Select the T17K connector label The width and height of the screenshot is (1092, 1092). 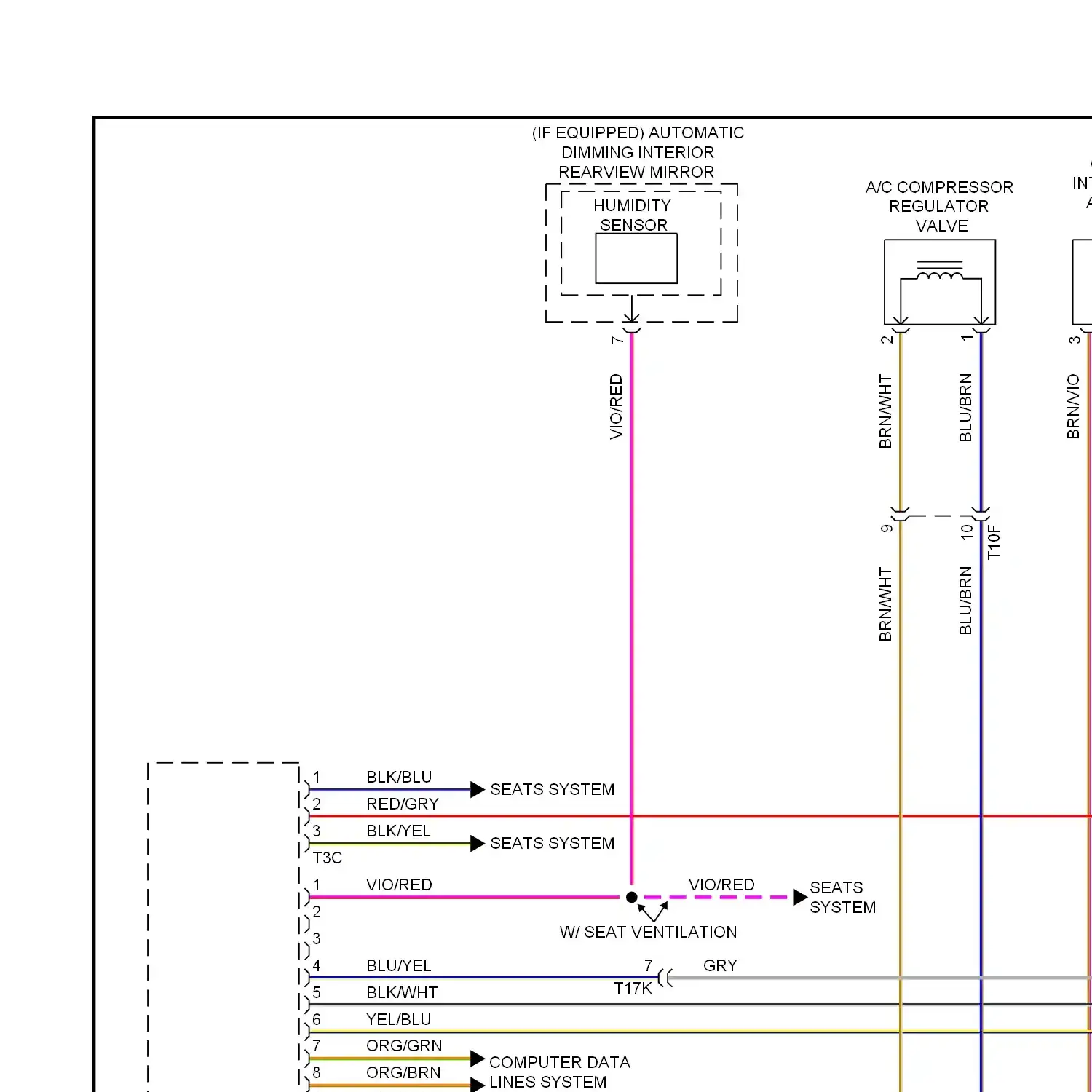pos(633,988)
